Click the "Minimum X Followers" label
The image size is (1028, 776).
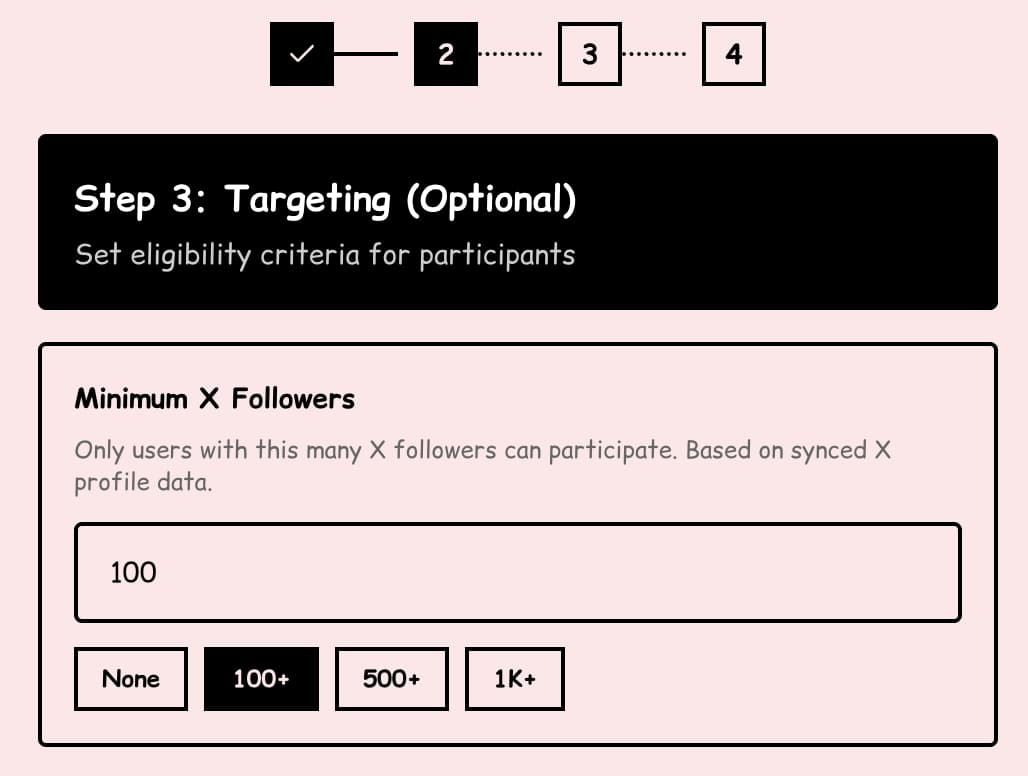214,399
